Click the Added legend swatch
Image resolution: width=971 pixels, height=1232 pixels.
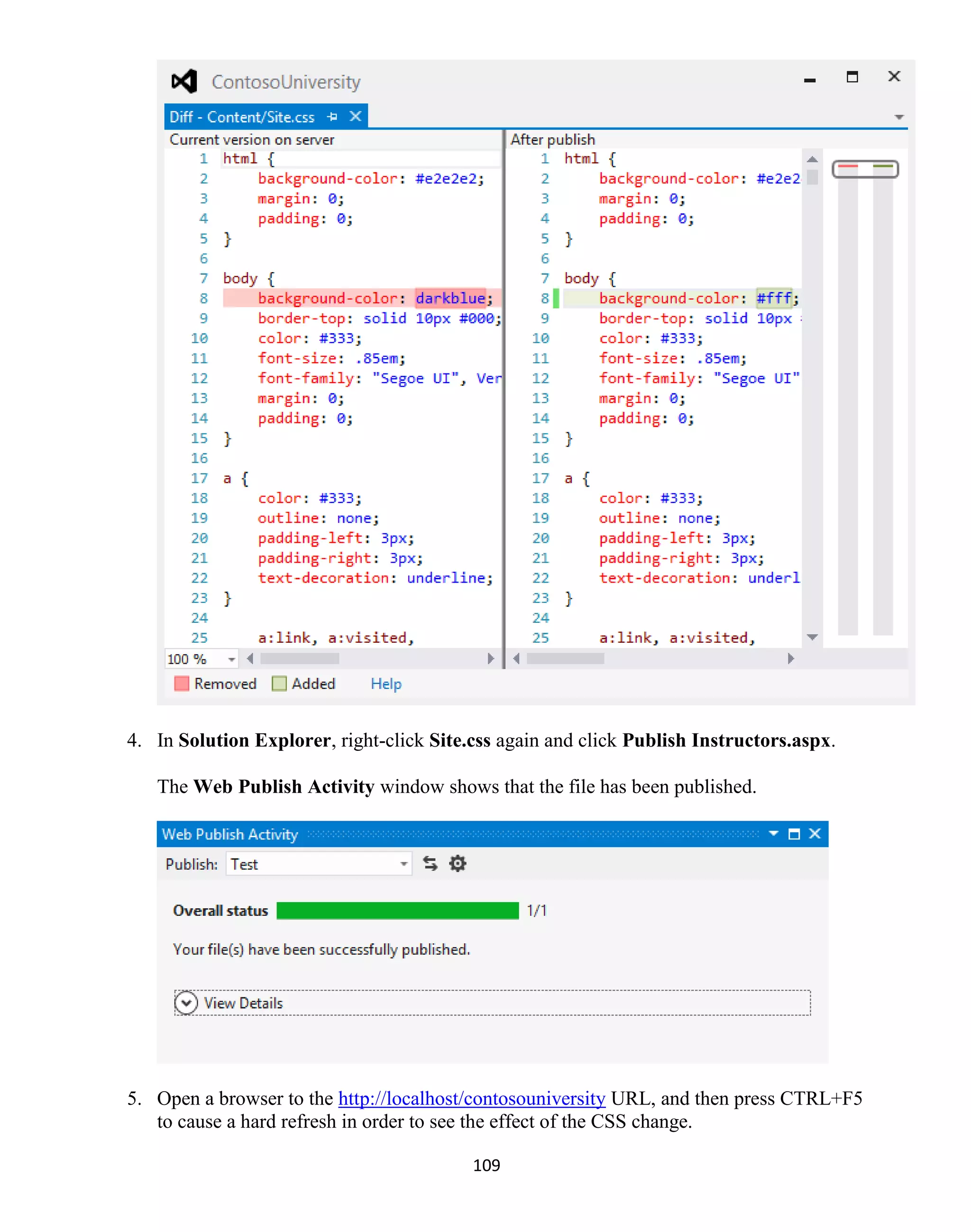pos(279,683)
